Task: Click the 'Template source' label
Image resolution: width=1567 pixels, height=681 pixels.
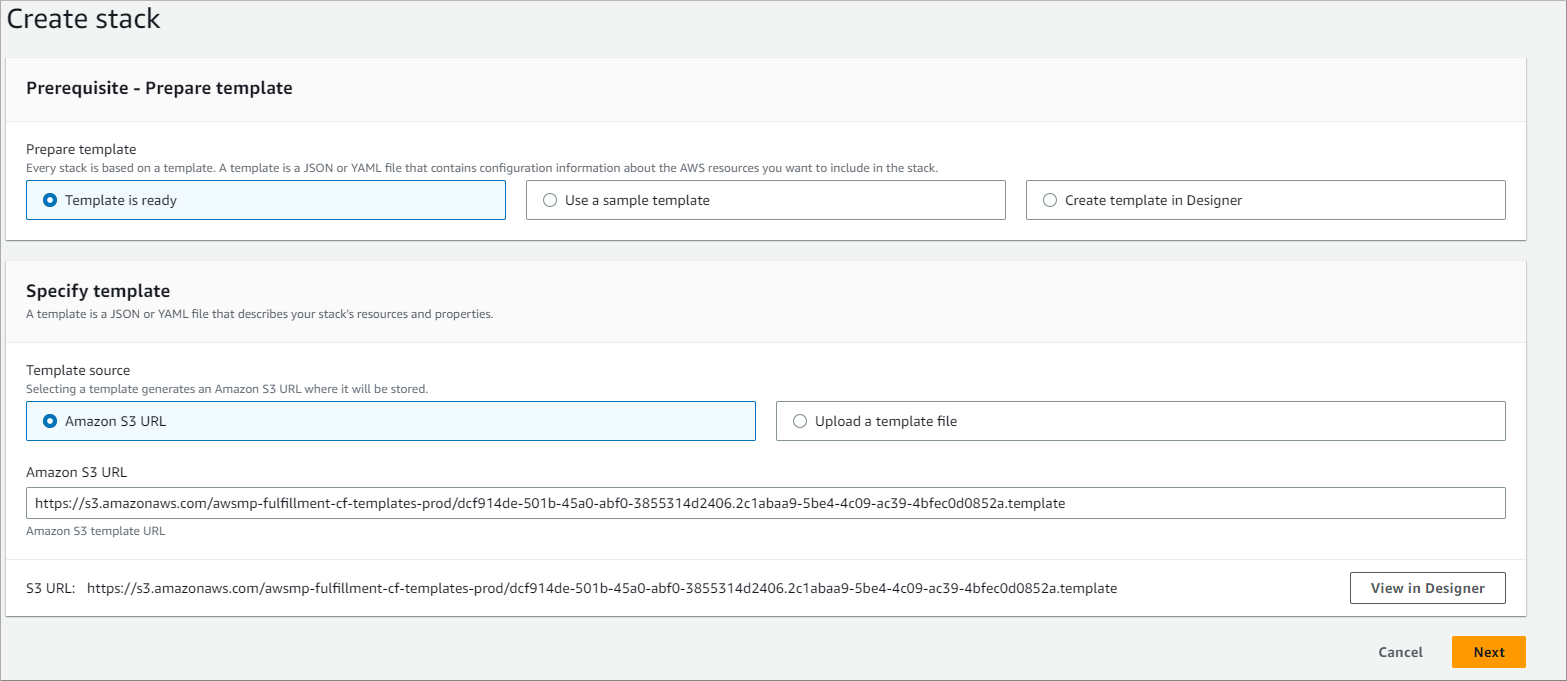Action: coord(78,370)
